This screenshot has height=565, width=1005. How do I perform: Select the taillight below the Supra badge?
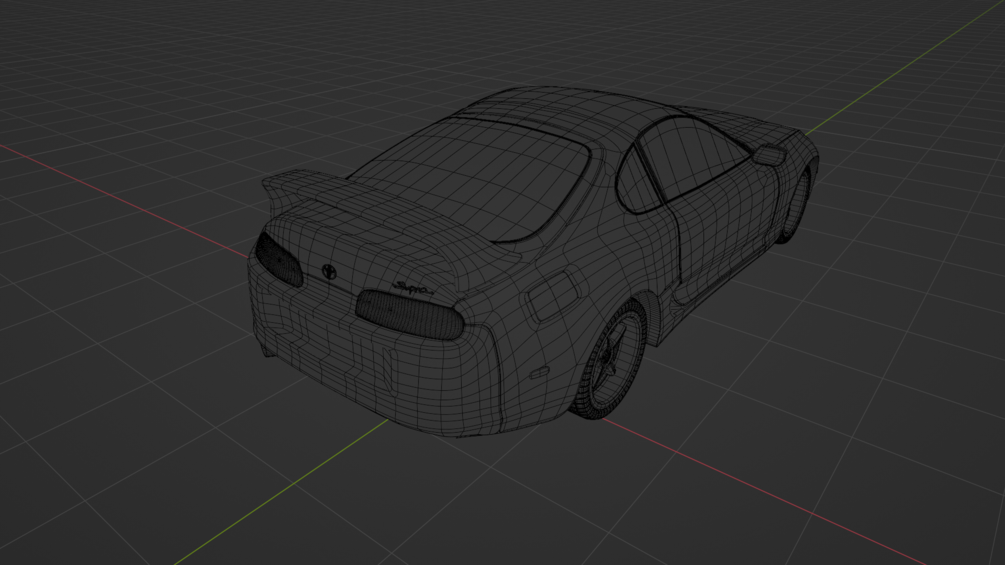410,315
